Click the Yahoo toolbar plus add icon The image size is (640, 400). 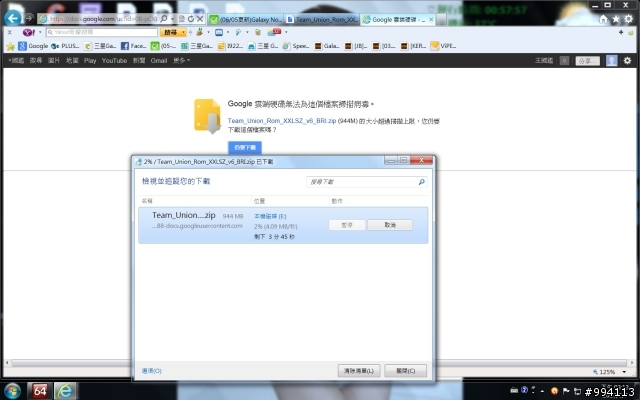point(621,32)
